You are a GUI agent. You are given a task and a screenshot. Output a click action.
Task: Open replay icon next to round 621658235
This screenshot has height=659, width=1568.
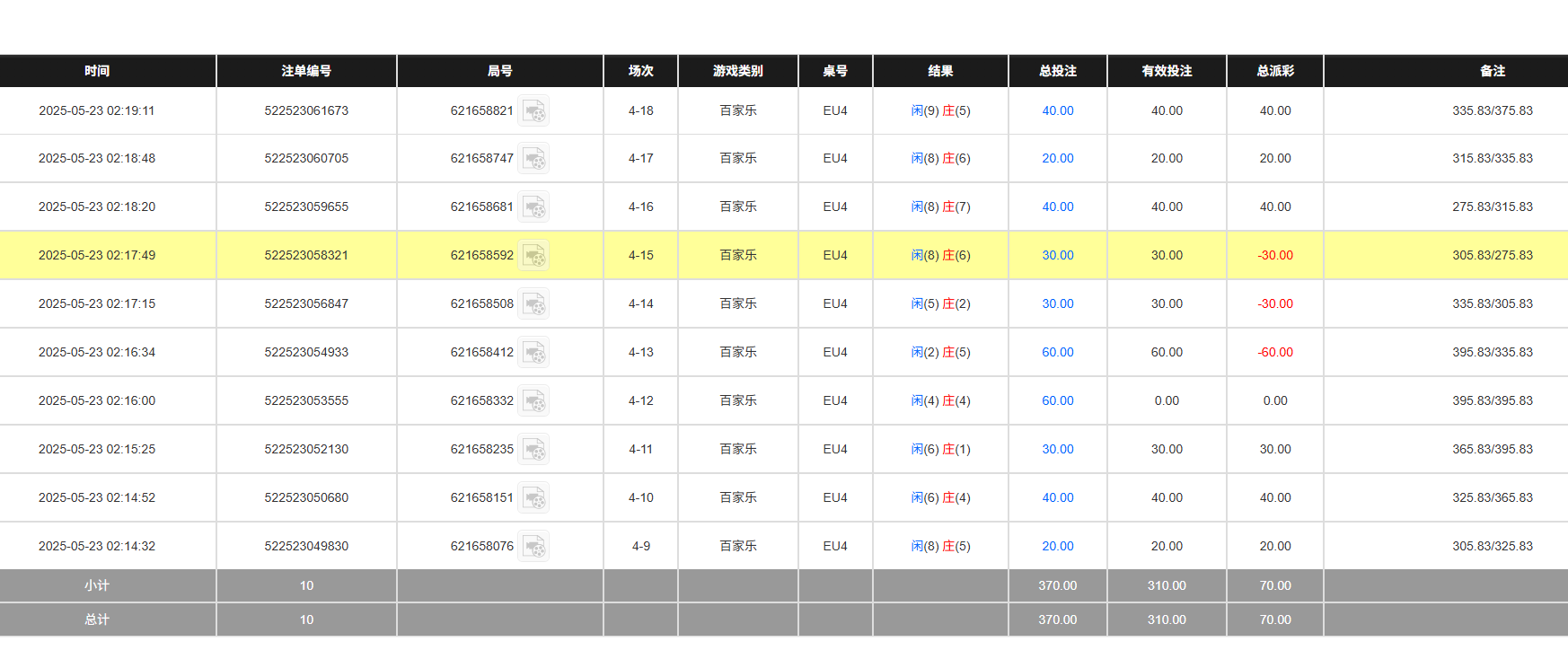pos(534,450)
